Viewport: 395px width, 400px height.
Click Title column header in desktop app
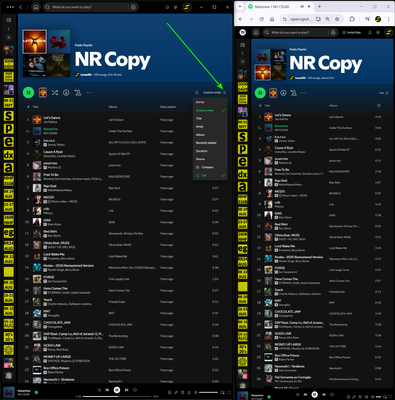pyautogui.click(x=36, y=107)
